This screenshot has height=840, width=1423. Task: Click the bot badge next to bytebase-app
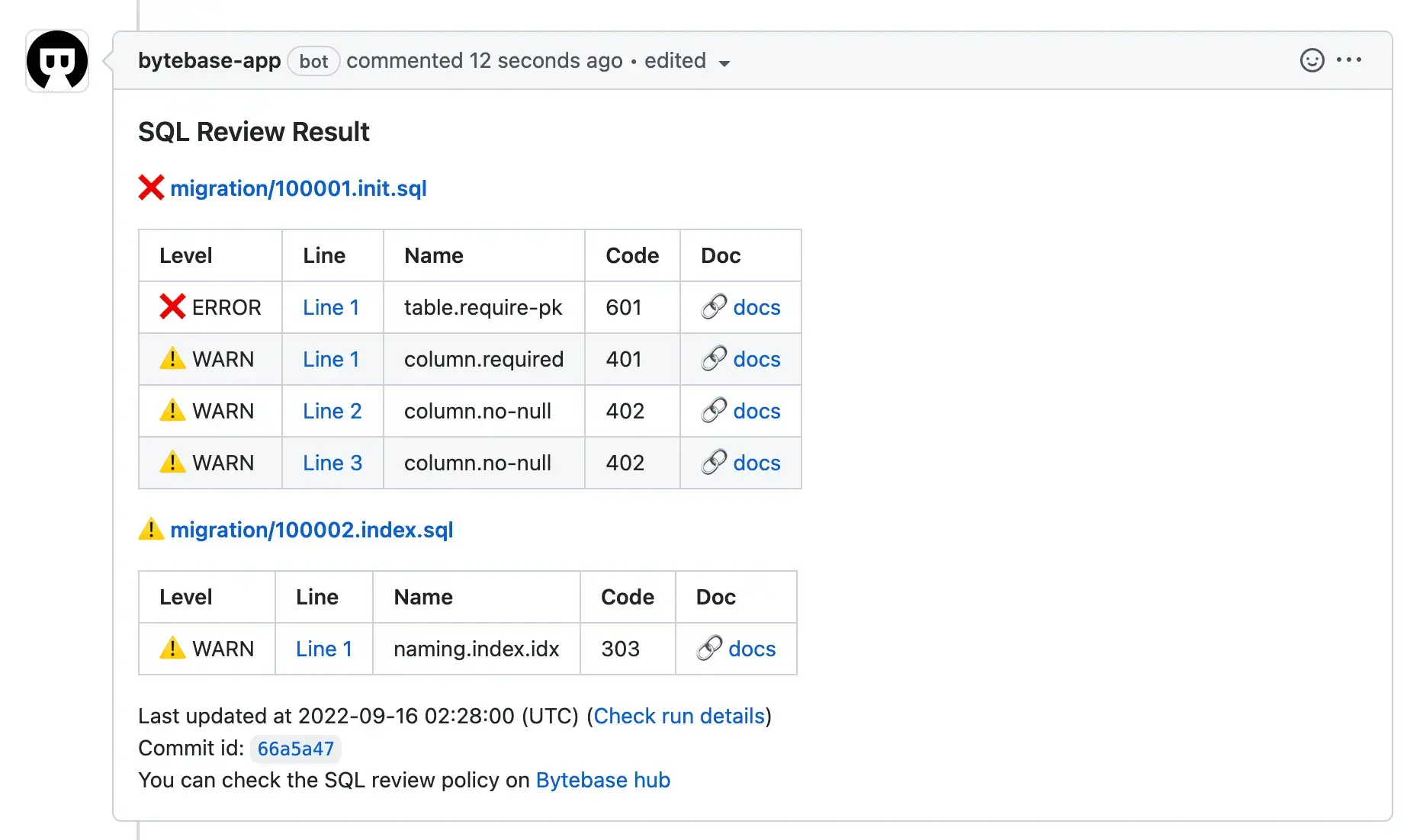tap(313, 61)
